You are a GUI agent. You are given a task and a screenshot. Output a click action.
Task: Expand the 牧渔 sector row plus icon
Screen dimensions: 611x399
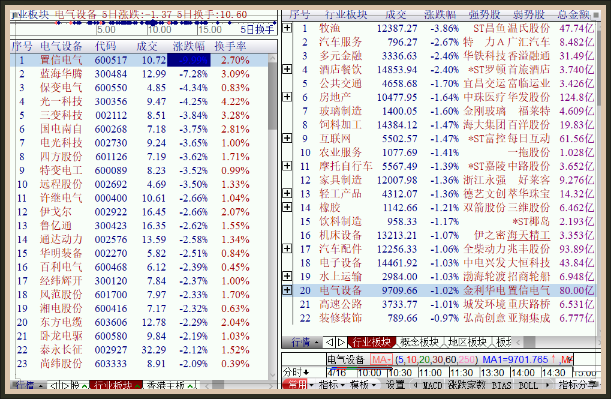tap(287, 28)
